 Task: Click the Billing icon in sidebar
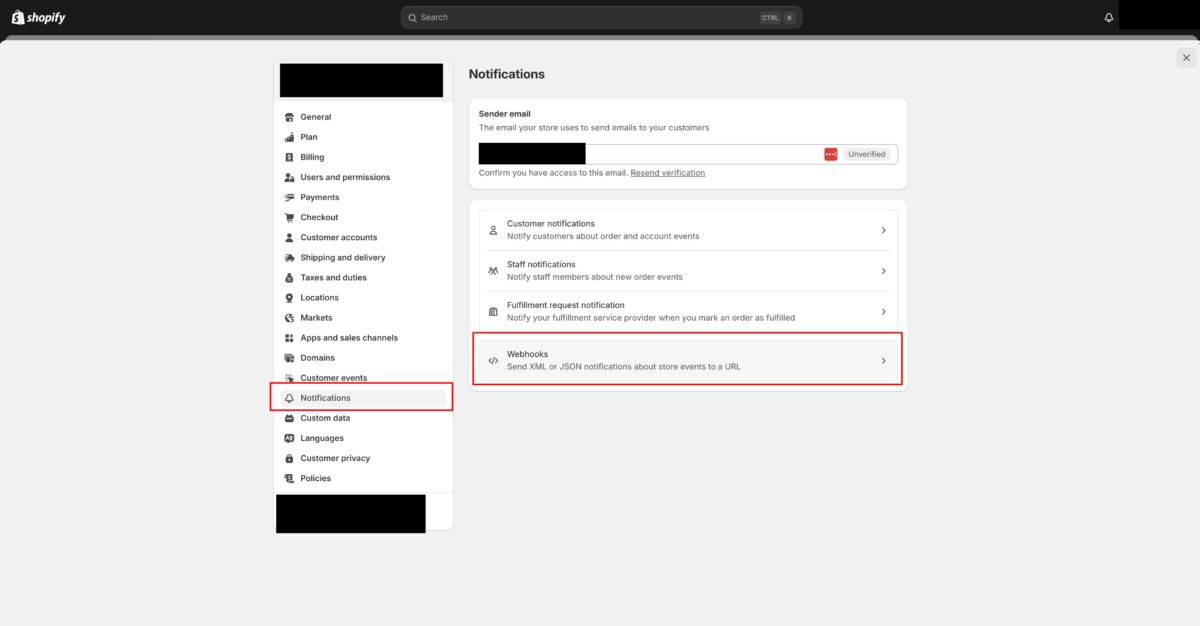(290, 157)
